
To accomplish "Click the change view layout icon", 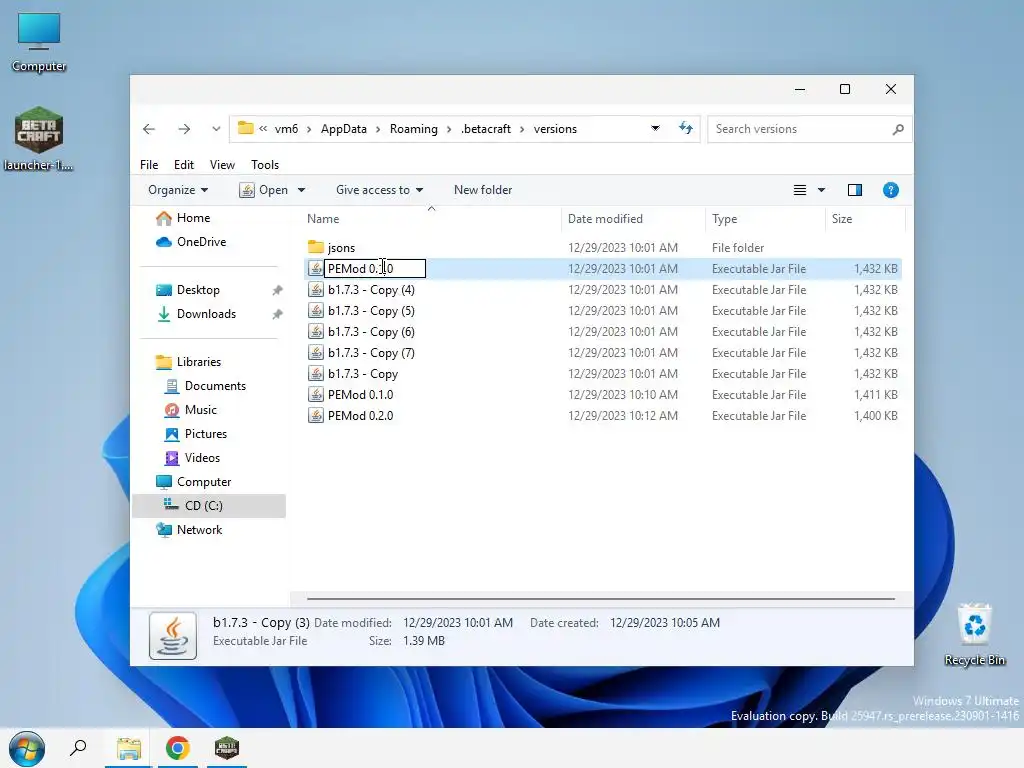I will tap(799, 190).
